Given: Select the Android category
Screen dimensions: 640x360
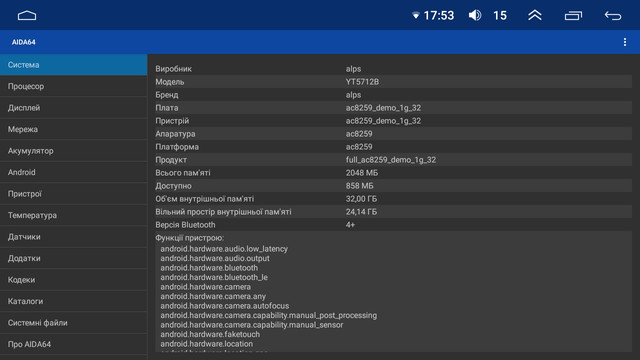Looking at the screenshot, I should click(73, 172).
